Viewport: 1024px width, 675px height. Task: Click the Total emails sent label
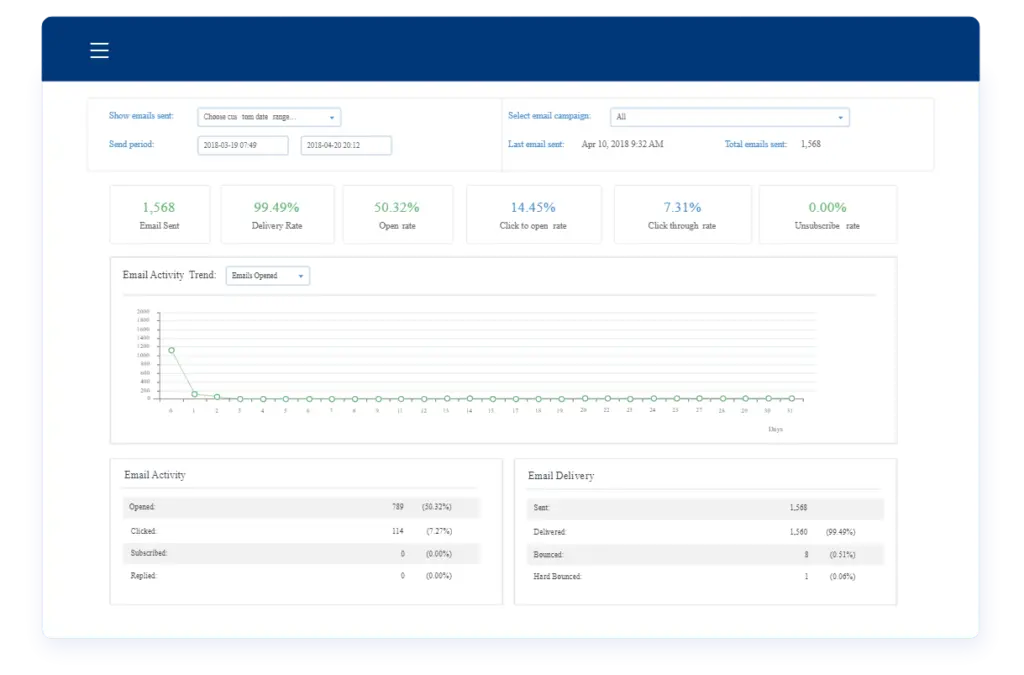click(757, 145)
